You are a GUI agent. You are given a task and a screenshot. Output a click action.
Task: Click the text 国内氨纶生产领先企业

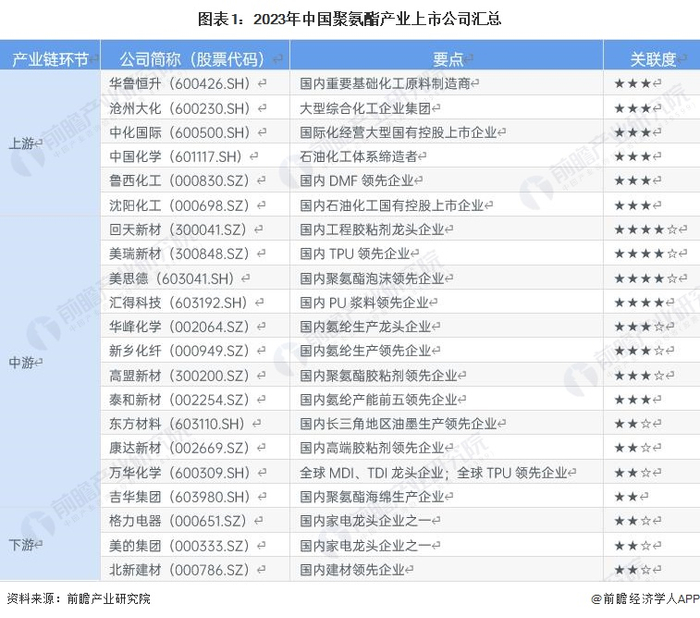pyautogui.click(x=365, y=351)
